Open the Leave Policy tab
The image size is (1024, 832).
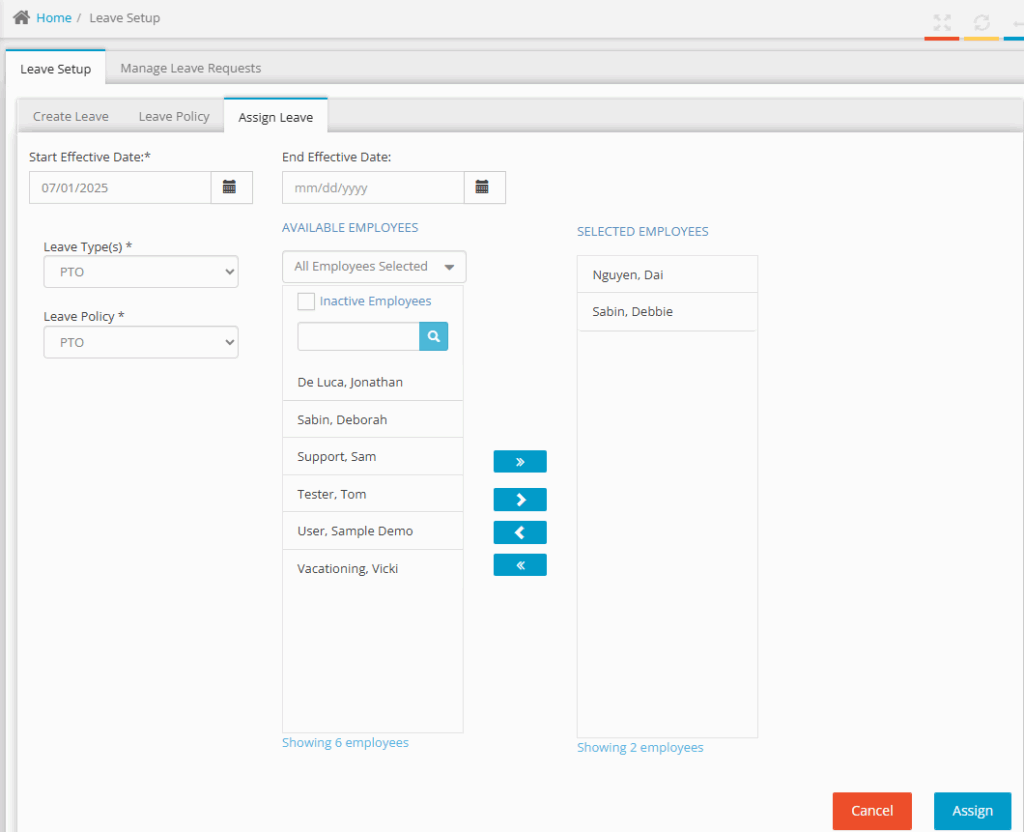click(174, 116)
